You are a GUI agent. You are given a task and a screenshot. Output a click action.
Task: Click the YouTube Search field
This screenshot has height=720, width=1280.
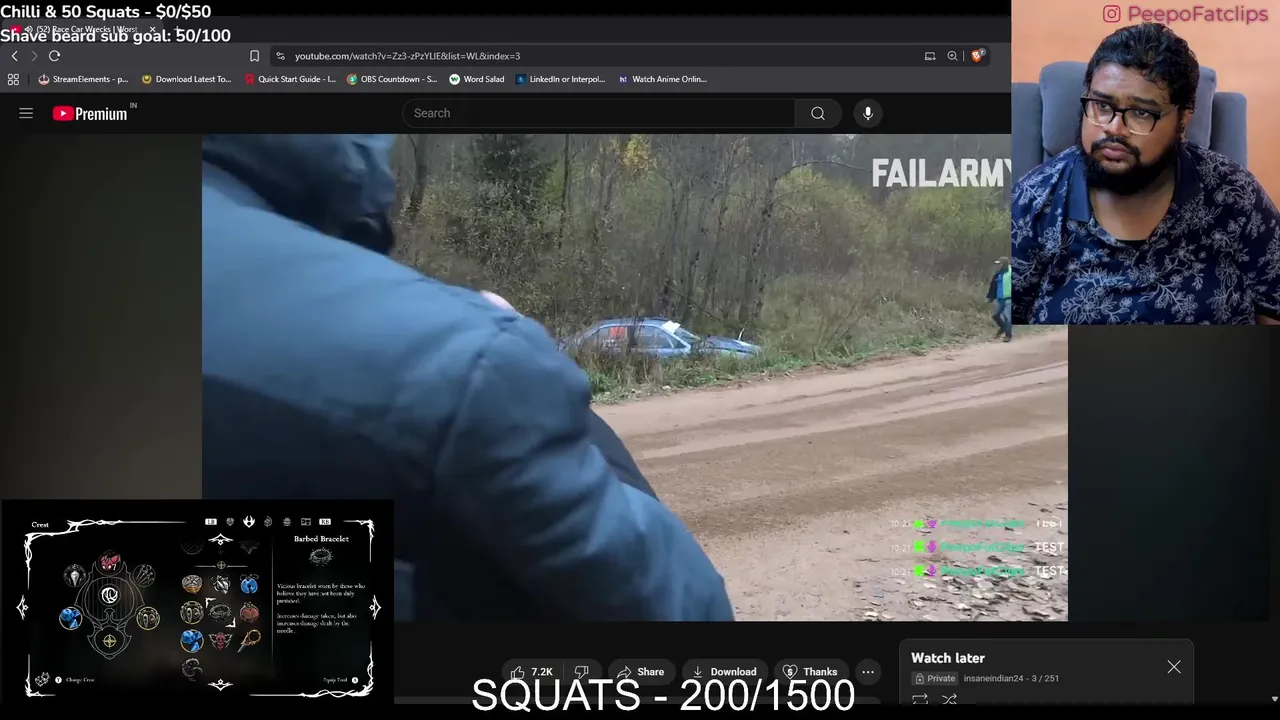(598, 113)
